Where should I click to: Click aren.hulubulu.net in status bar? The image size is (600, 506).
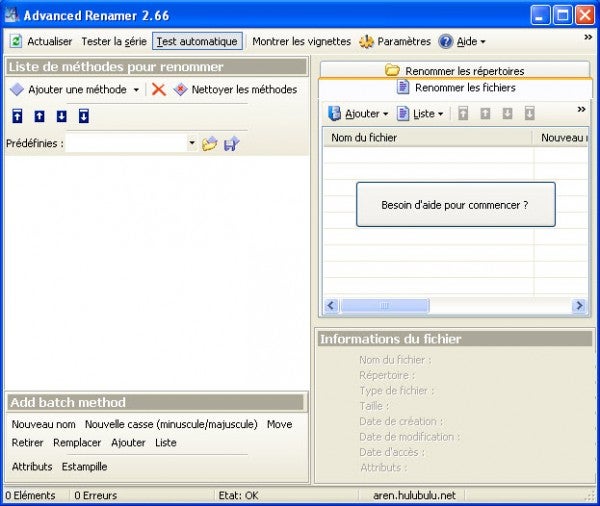[x=414, y=495]
